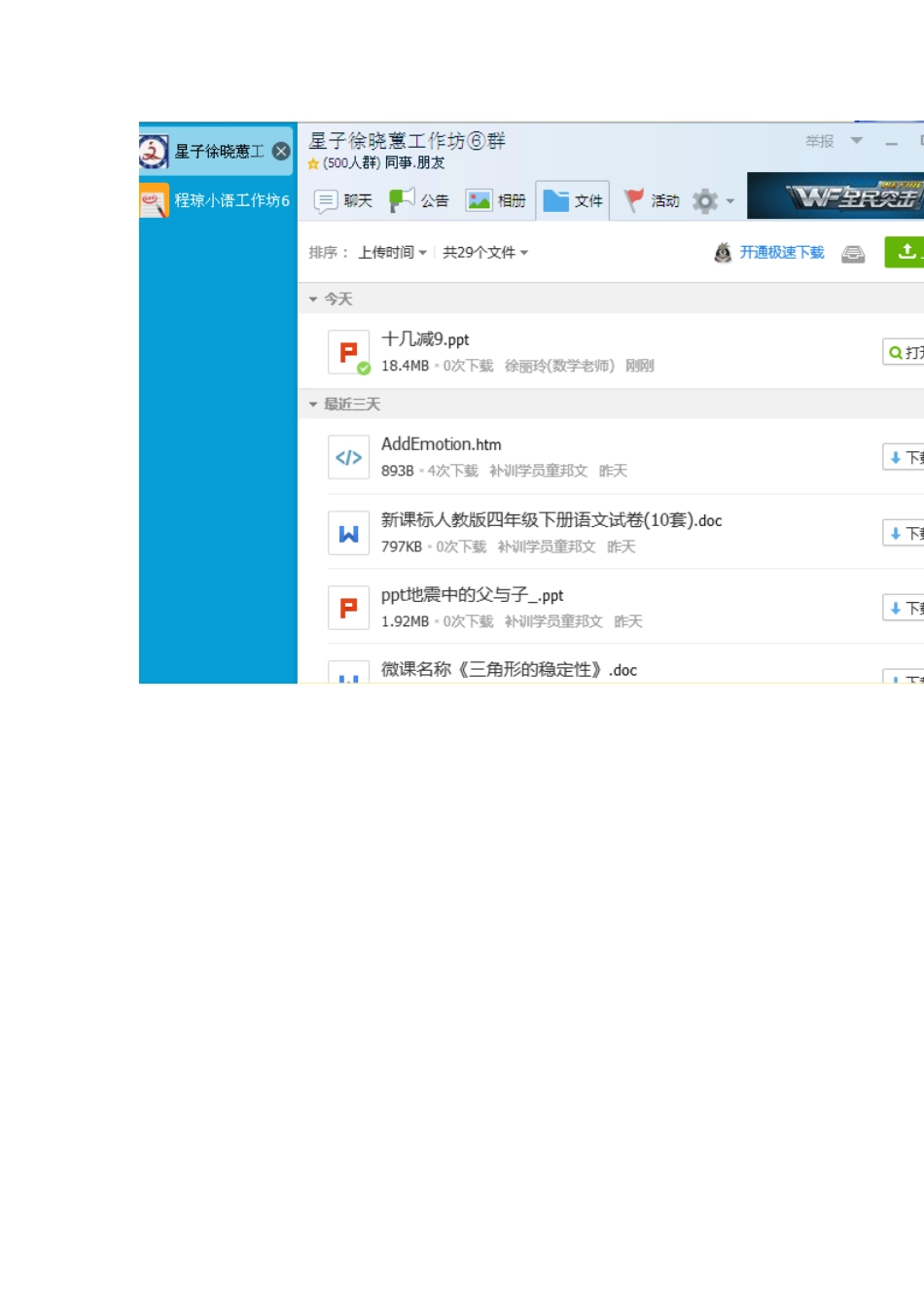Viewport: 924px width, 1307px height.
Task: Click the ppt地震中的父与子 PowerPoint icon
Action: 348,608
